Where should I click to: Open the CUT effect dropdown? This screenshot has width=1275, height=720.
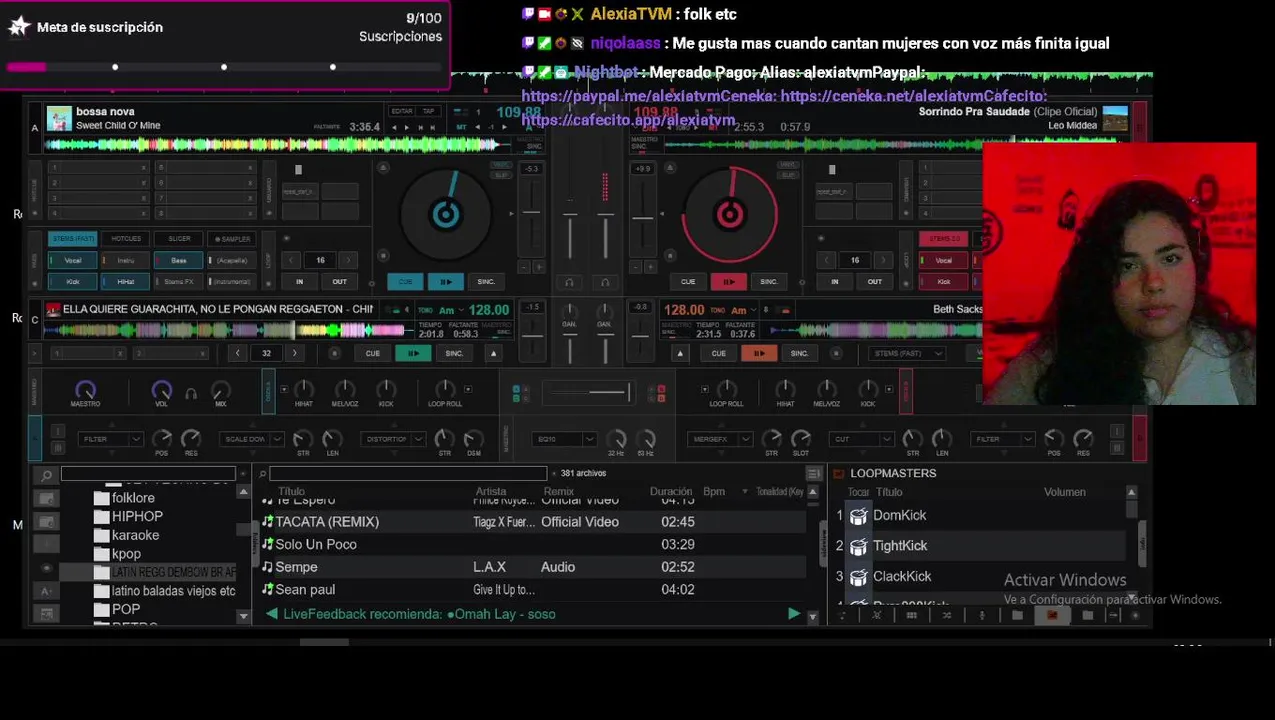tap(863, 439)
